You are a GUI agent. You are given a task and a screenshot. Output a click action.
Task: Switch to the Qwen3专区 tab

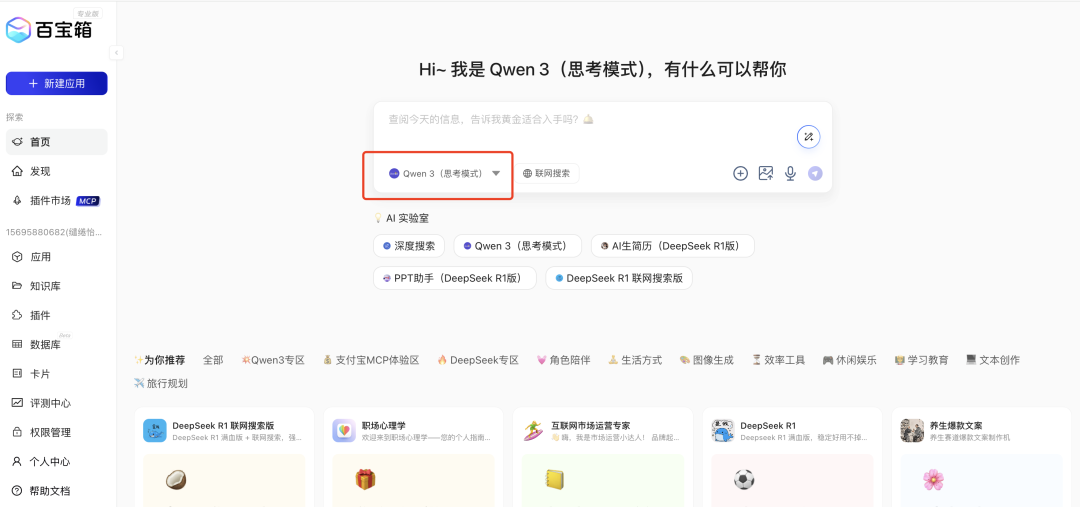coord(273,360)
